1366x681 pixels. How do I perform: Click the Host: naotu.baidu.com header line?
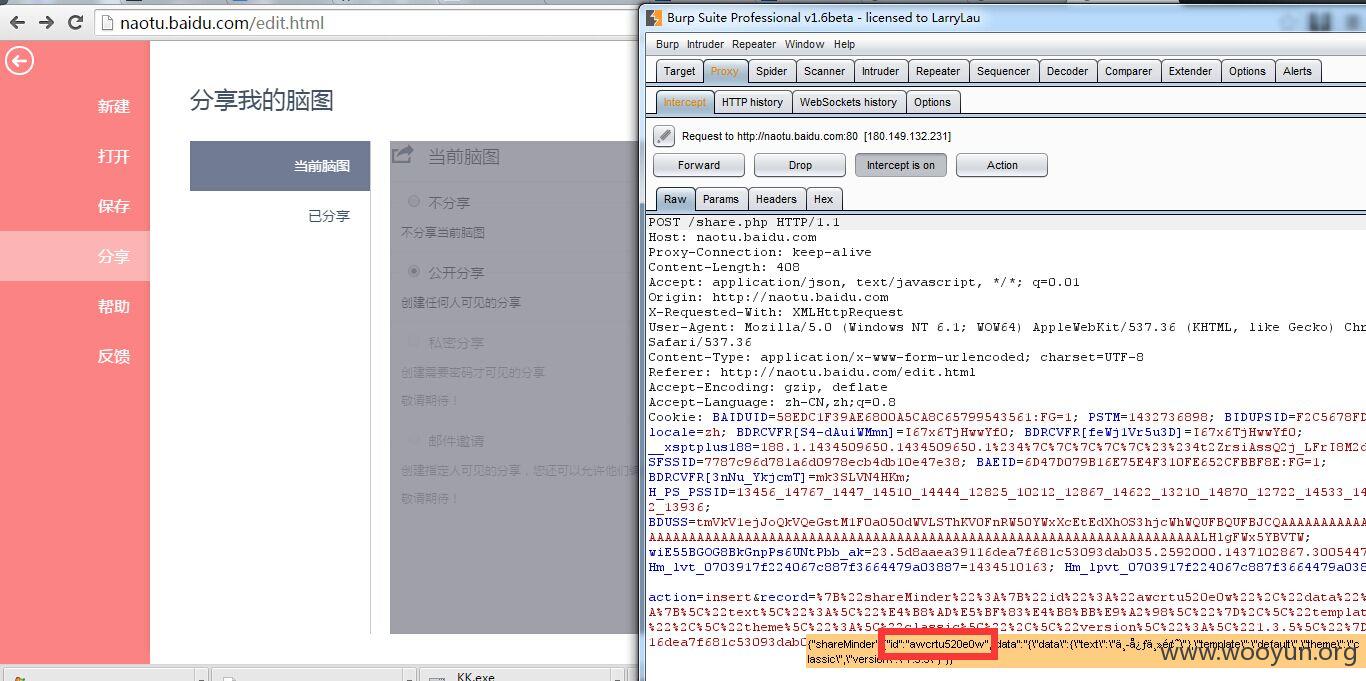click(x=732, y=237)
